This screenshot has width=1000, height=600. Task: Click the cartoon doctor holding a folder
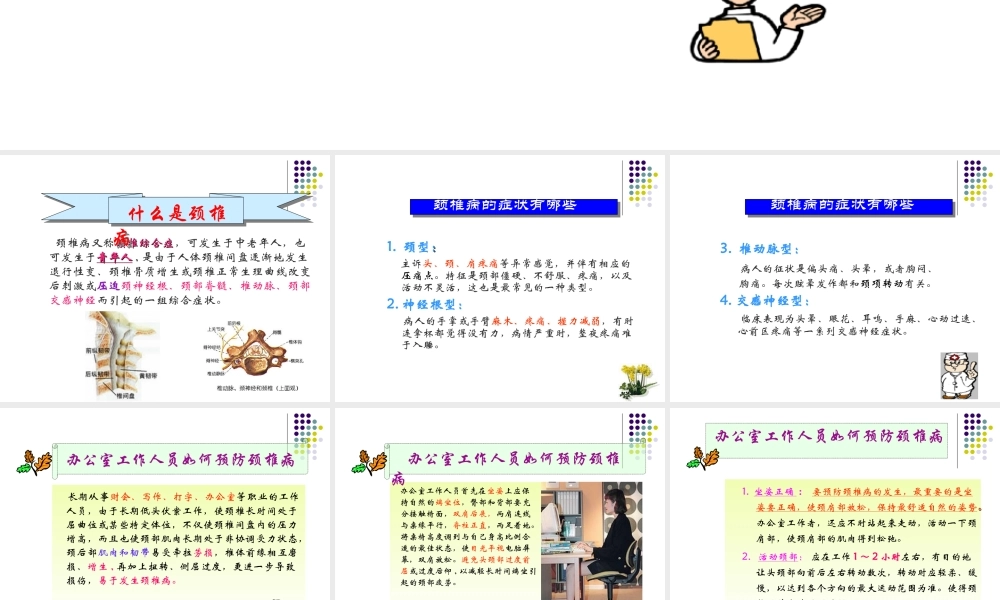[756, 31]
